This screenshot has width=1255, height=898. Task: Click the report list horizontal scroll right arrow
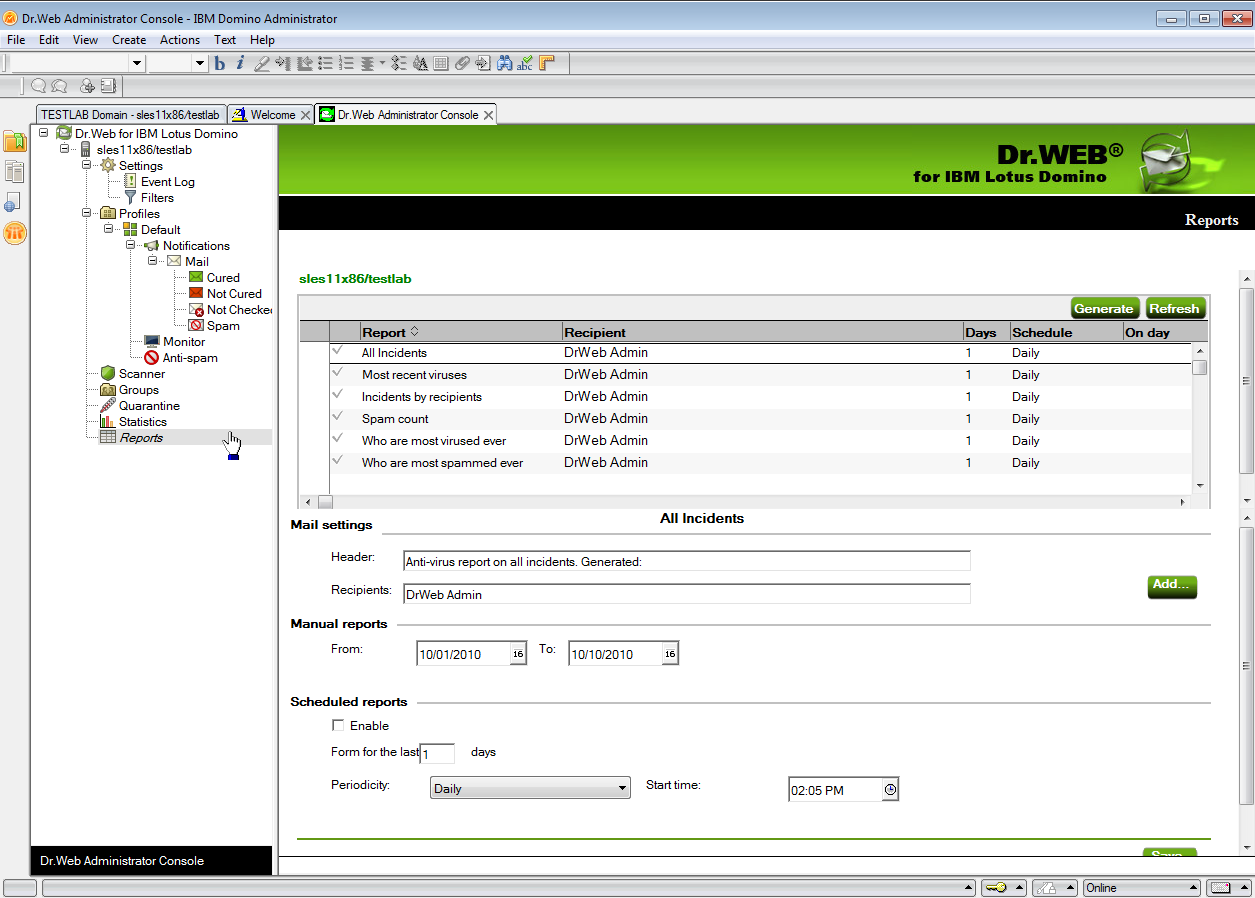(x=1184, y=502)
